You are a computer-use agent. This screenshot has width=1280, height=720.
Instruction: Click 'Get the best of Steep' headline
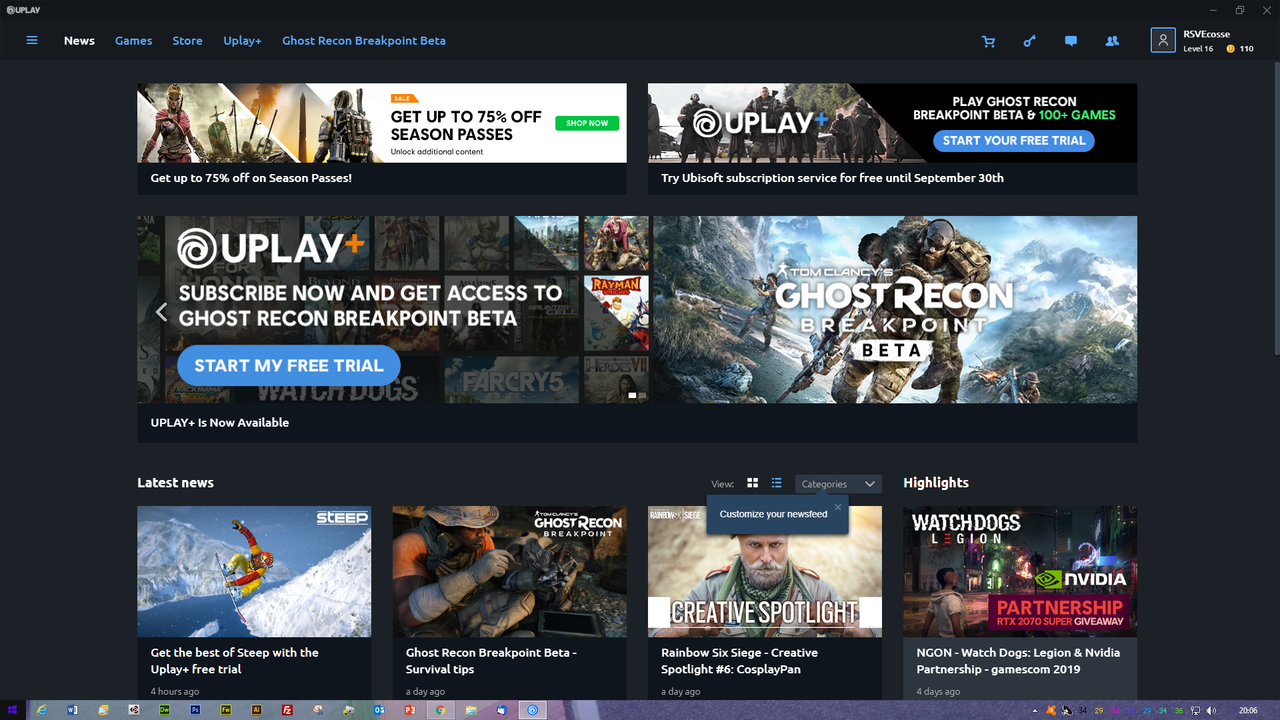235,661
